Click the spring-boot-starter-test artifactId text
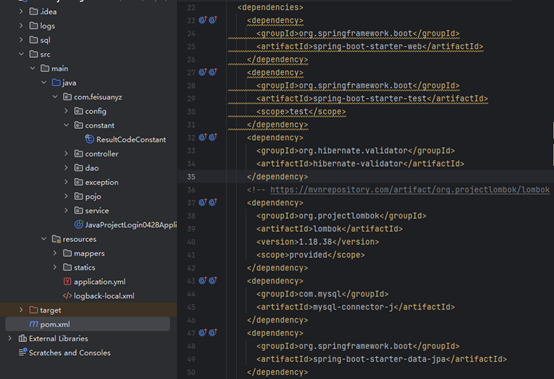The image size is (554, 379). click(x=370, y=99)
